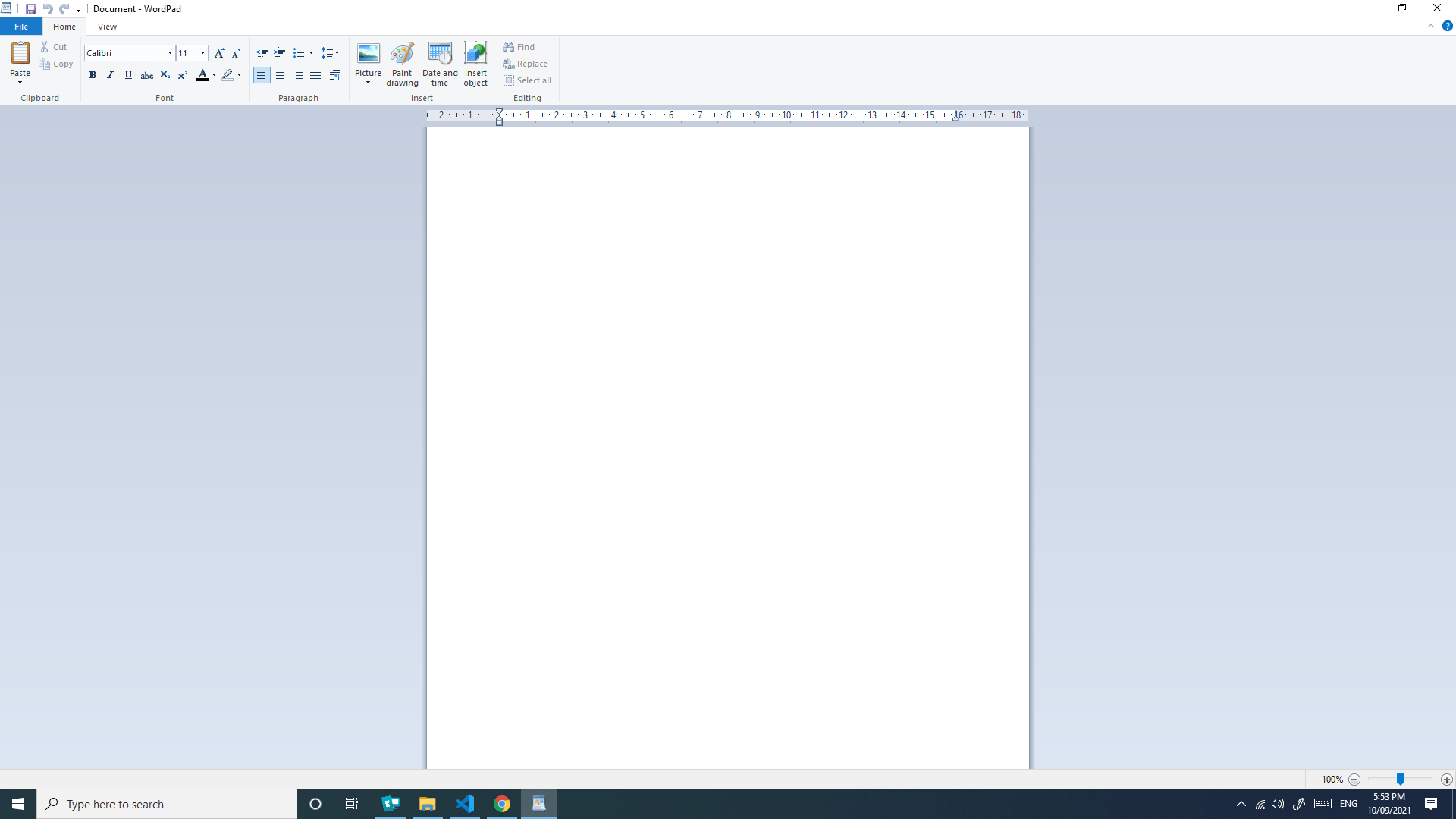Open paragraph settings icon
1456x819 pixels.
(334, 75)
